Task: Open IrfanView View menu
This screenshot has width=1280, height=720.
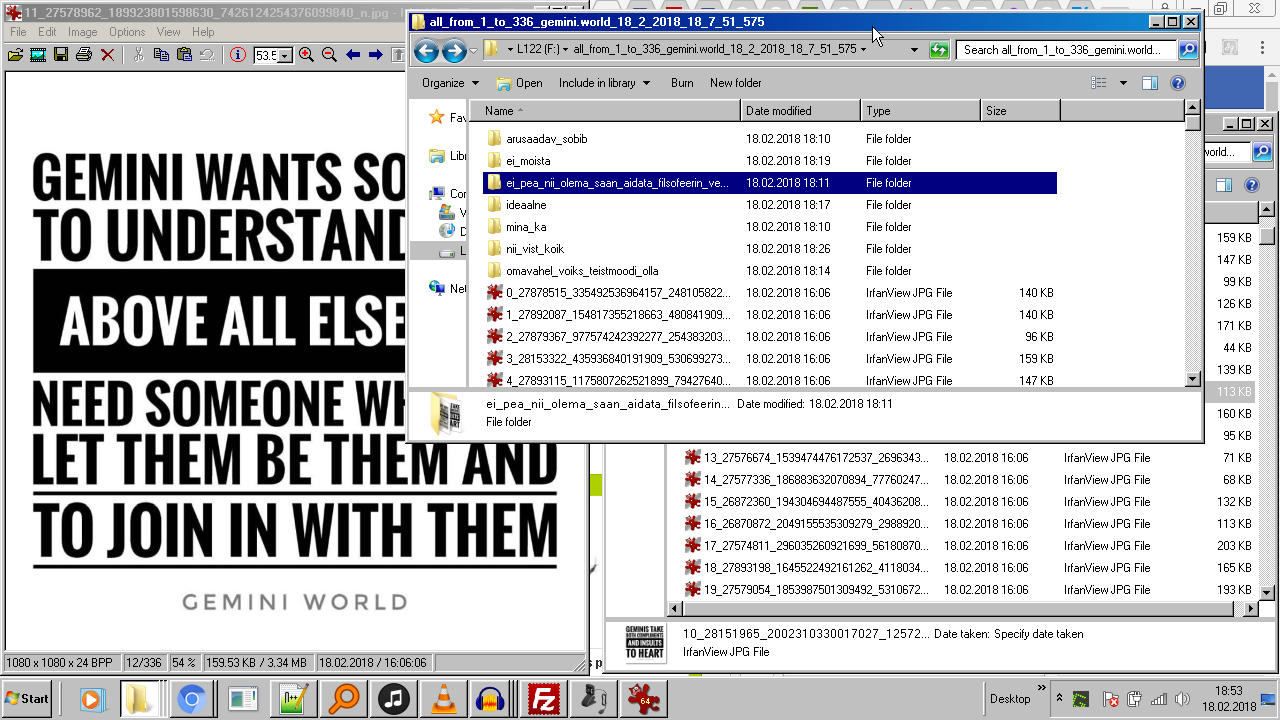Action: pyautogui.click(x=168, y=32)
